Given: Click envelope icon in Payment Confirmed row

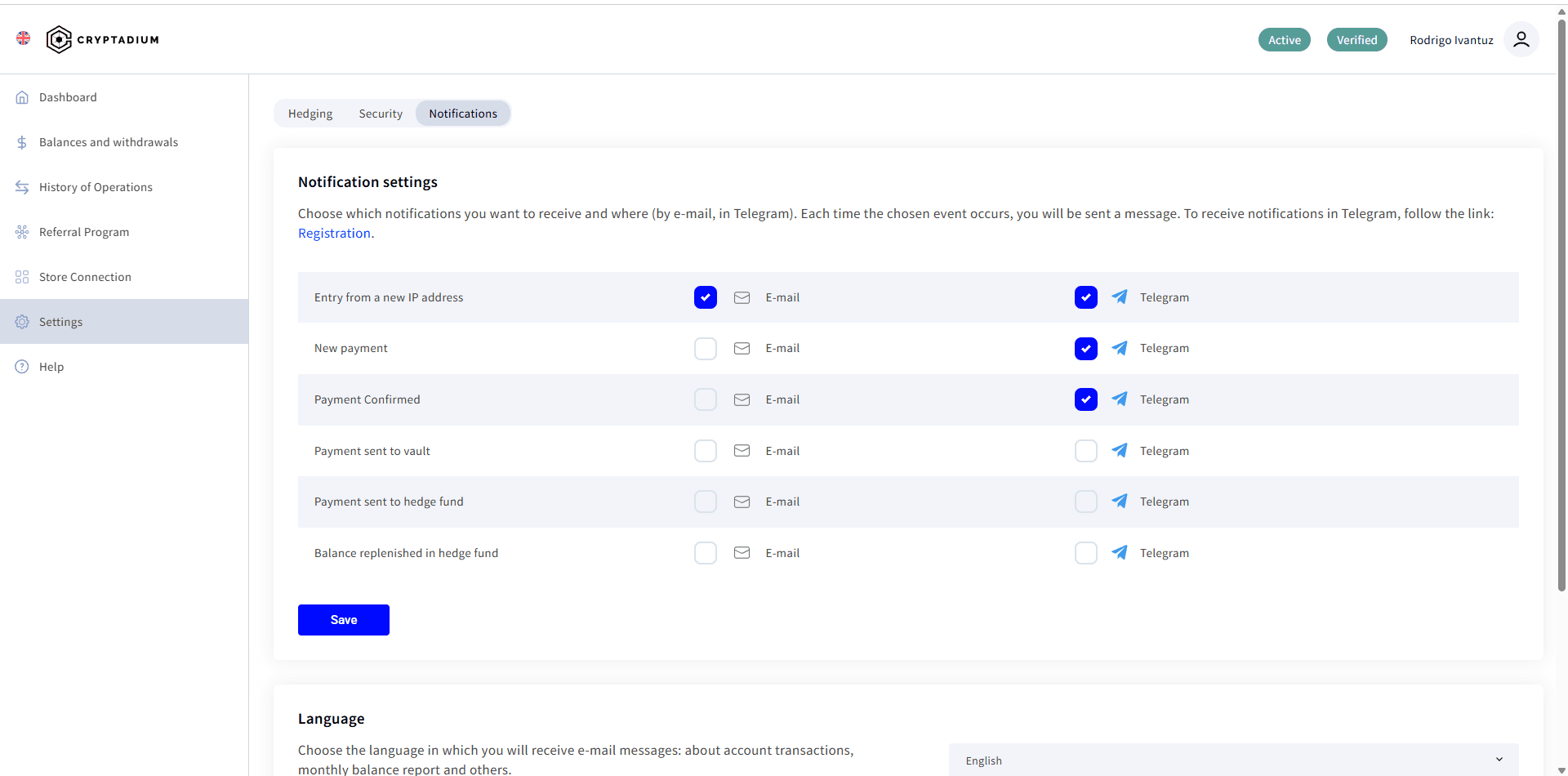Looking at the screenshot, I should [x=742, y=399].
